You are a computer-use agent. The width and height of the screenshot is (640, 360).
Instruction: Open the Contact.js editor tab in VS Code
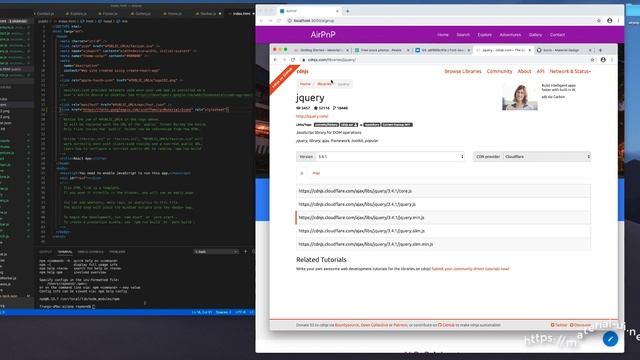click(x=45, y=13)
